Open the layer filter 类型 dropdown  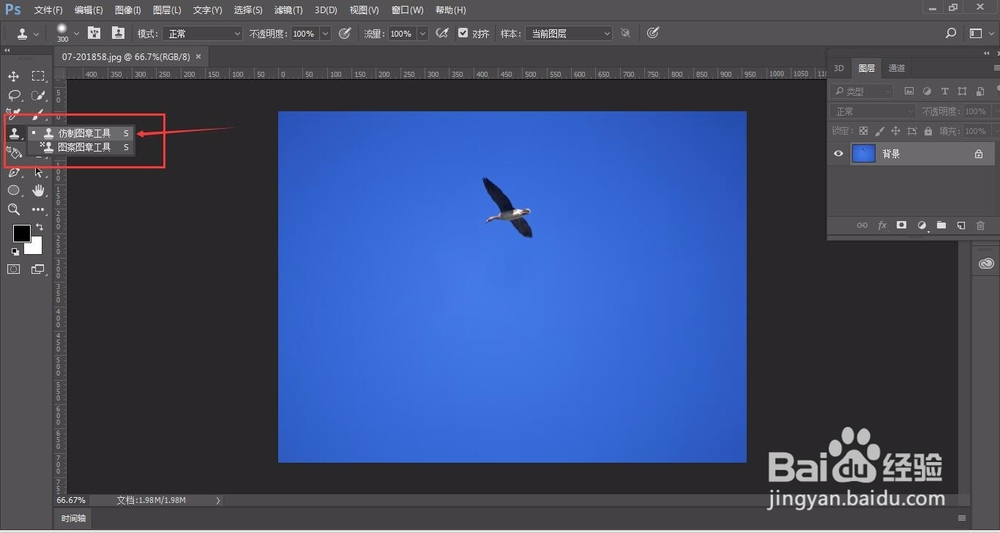[x=863, y=91]
